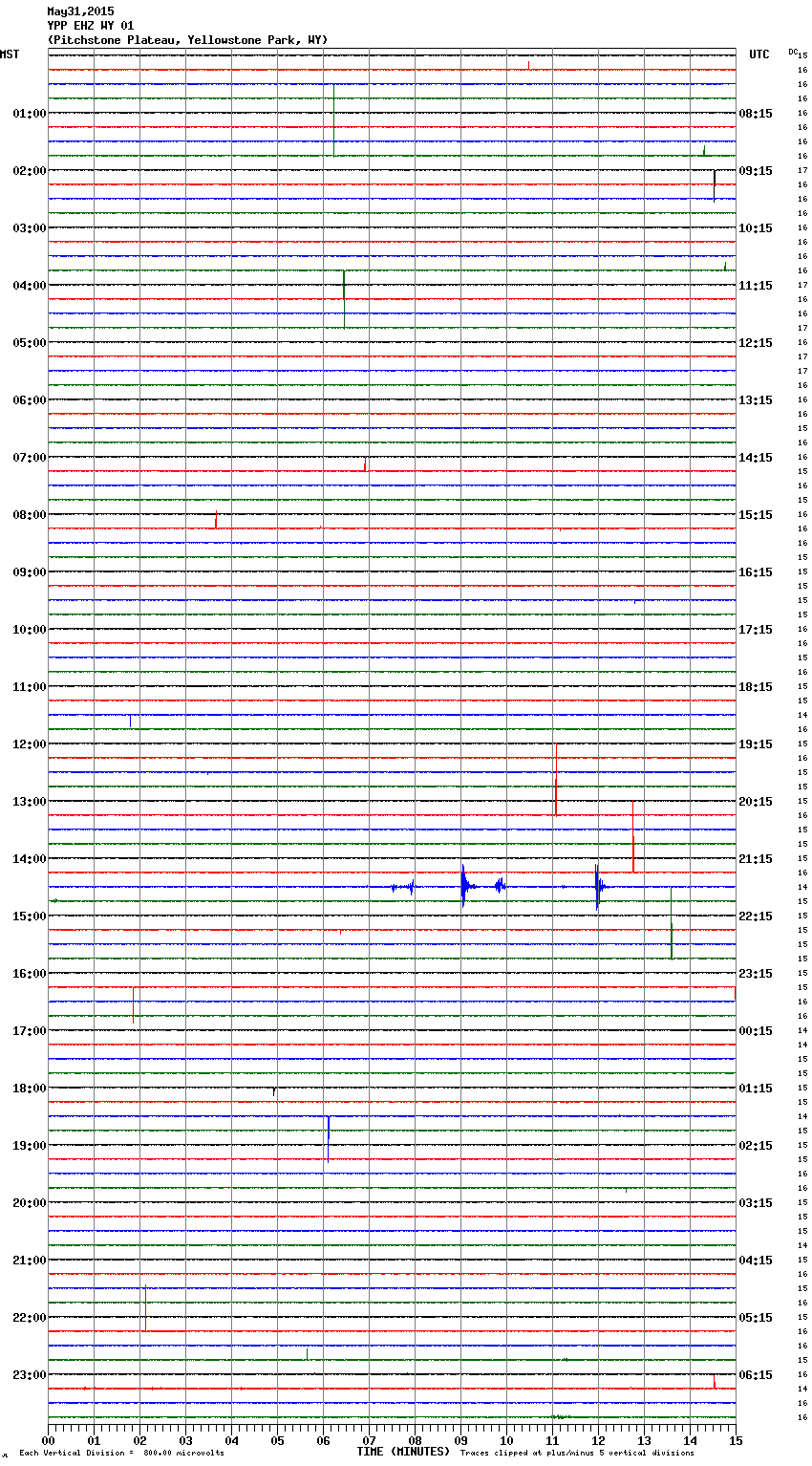Image resolution: width=812 pixels, height=1466 pixels.
Task: Select the 23:00 MST time label
Action: coord(29,1375)
